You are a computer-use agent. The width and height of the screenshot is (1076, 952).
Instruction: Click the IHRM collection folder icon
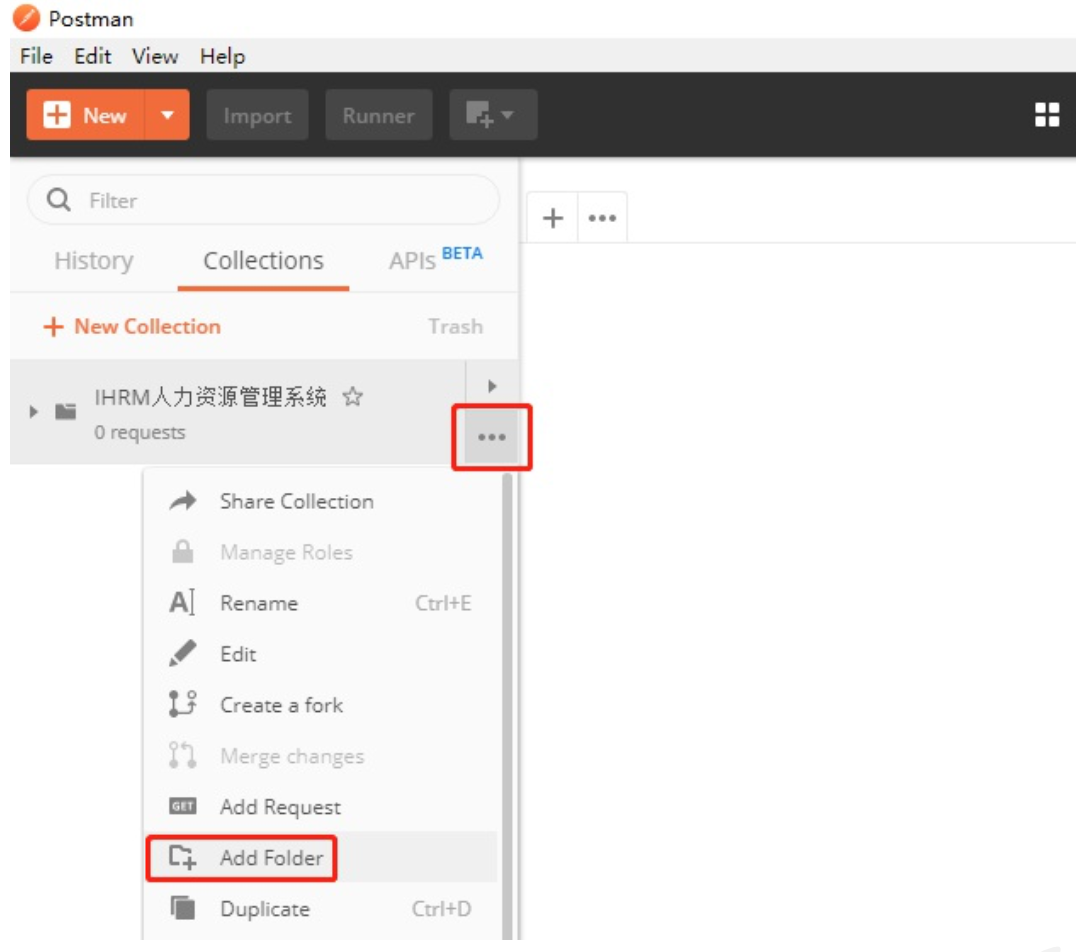(65, 411)
